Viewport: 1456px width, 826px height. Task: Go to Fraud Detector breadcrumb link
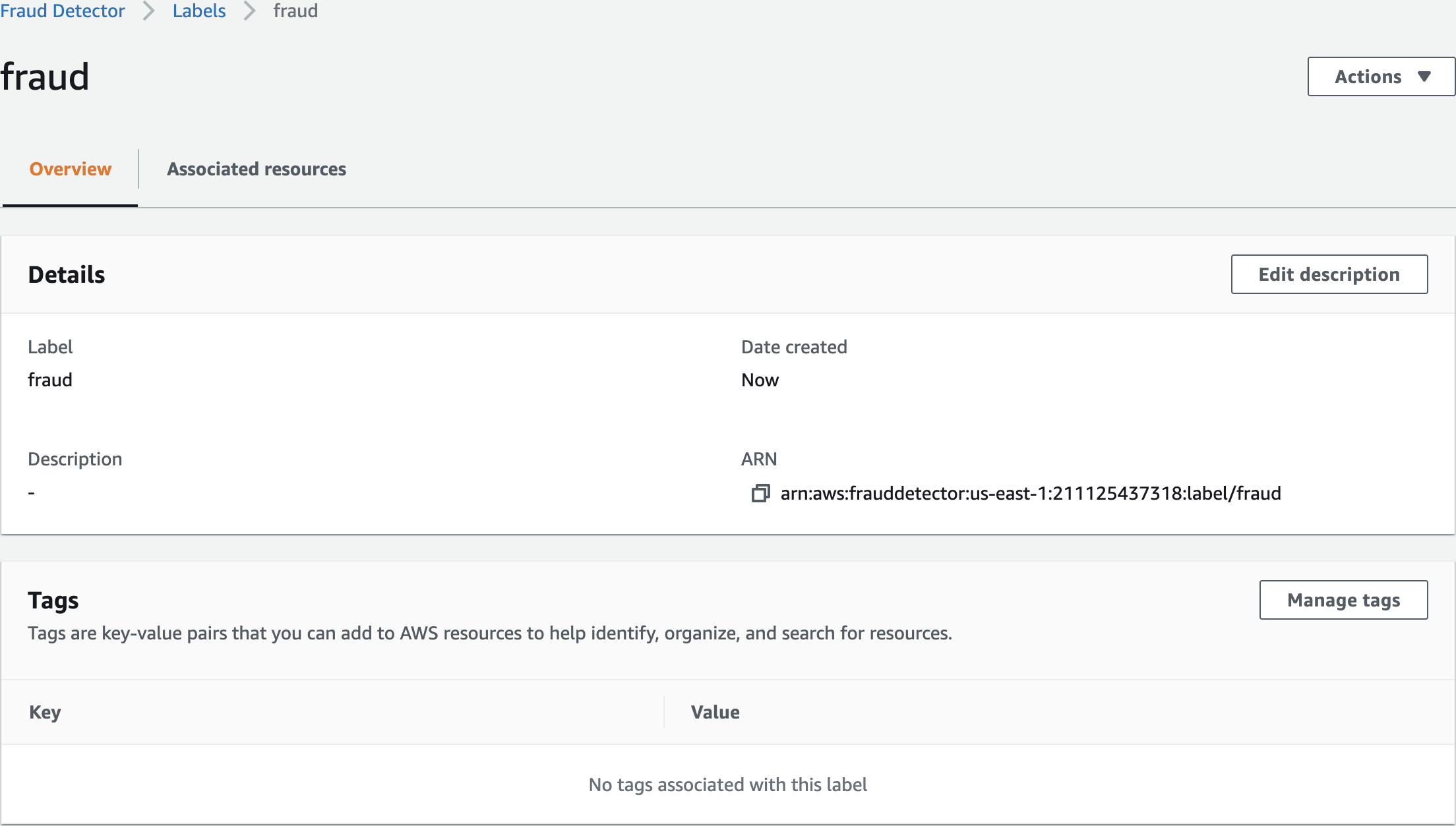63,11
